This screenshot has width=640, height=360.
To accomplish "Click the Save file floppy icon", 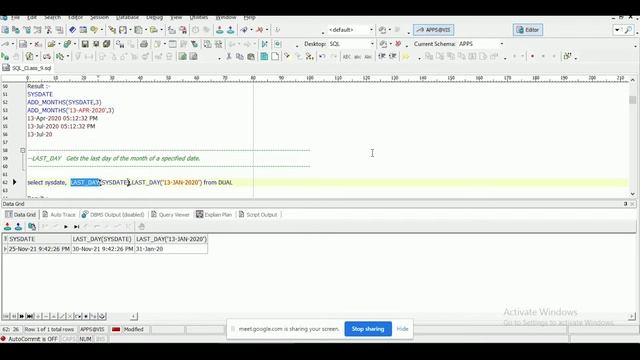I will (x=85, y=44).
